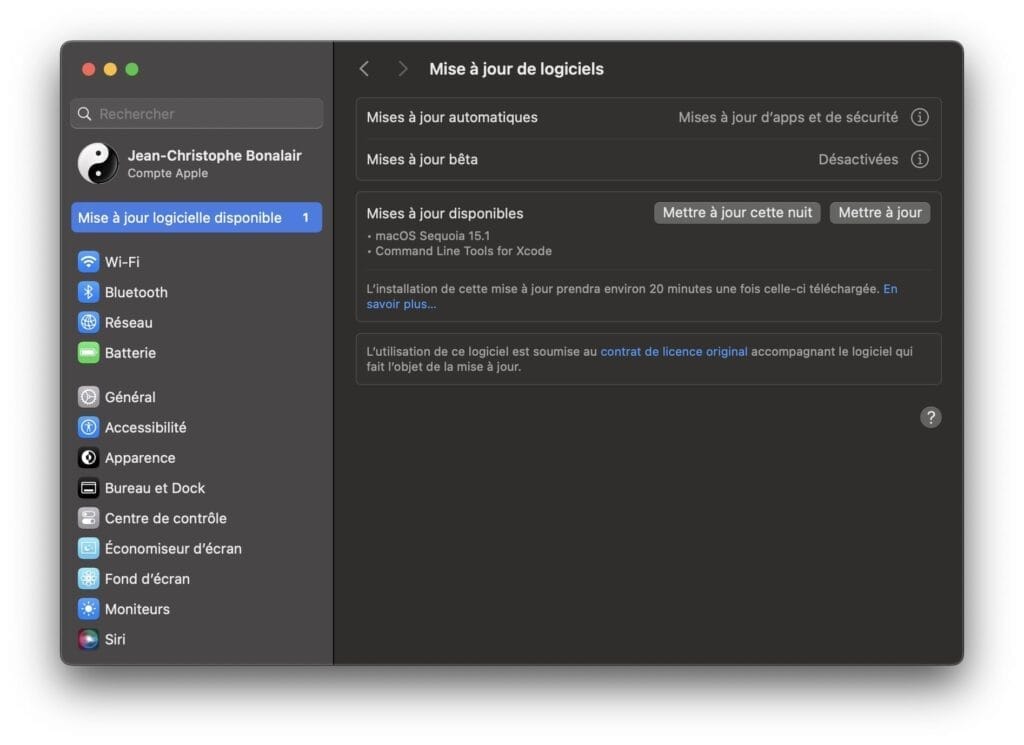The width and height of the screenshot is (1024, 745).
Task: Click the Mettre à jour button
Action: coord(879,212)
